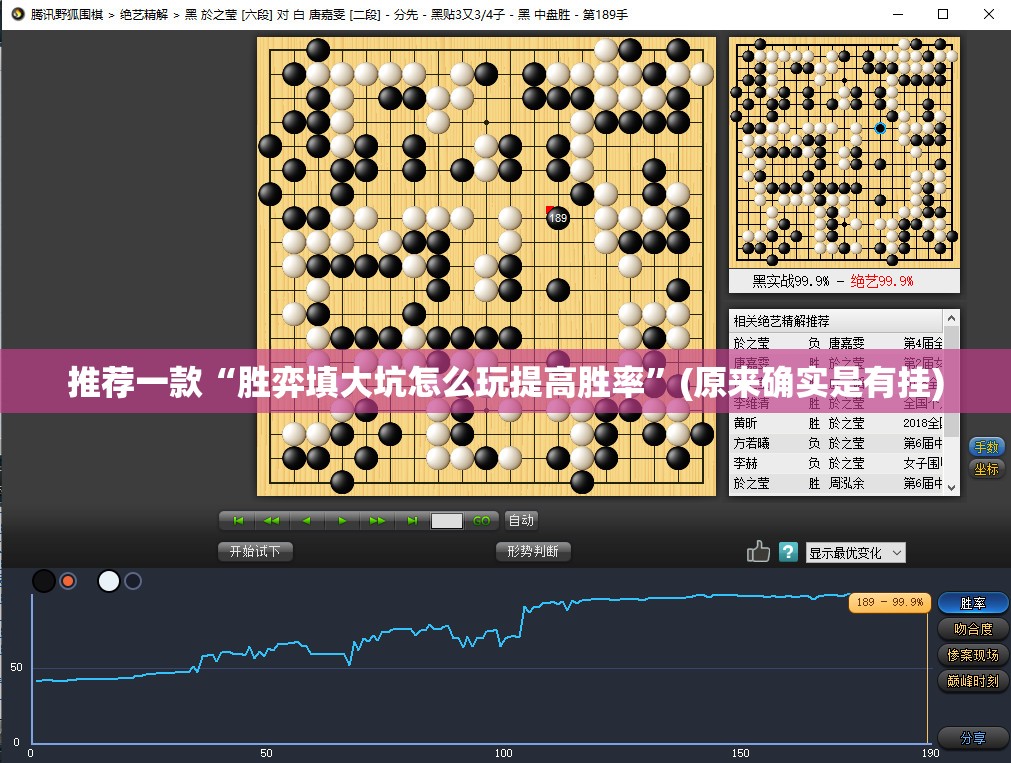Open the blue question mark help icon
This screenshot has width=1011, height=763.
click(788, 551)
